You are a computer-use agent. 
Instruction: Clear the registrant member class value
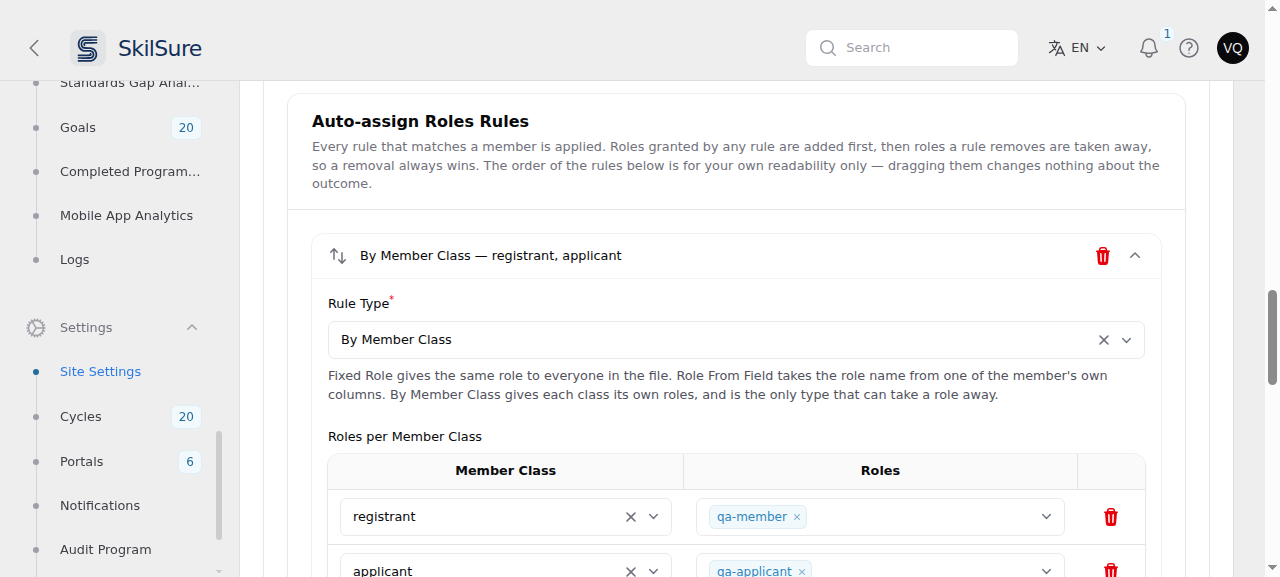coord(631,517)
